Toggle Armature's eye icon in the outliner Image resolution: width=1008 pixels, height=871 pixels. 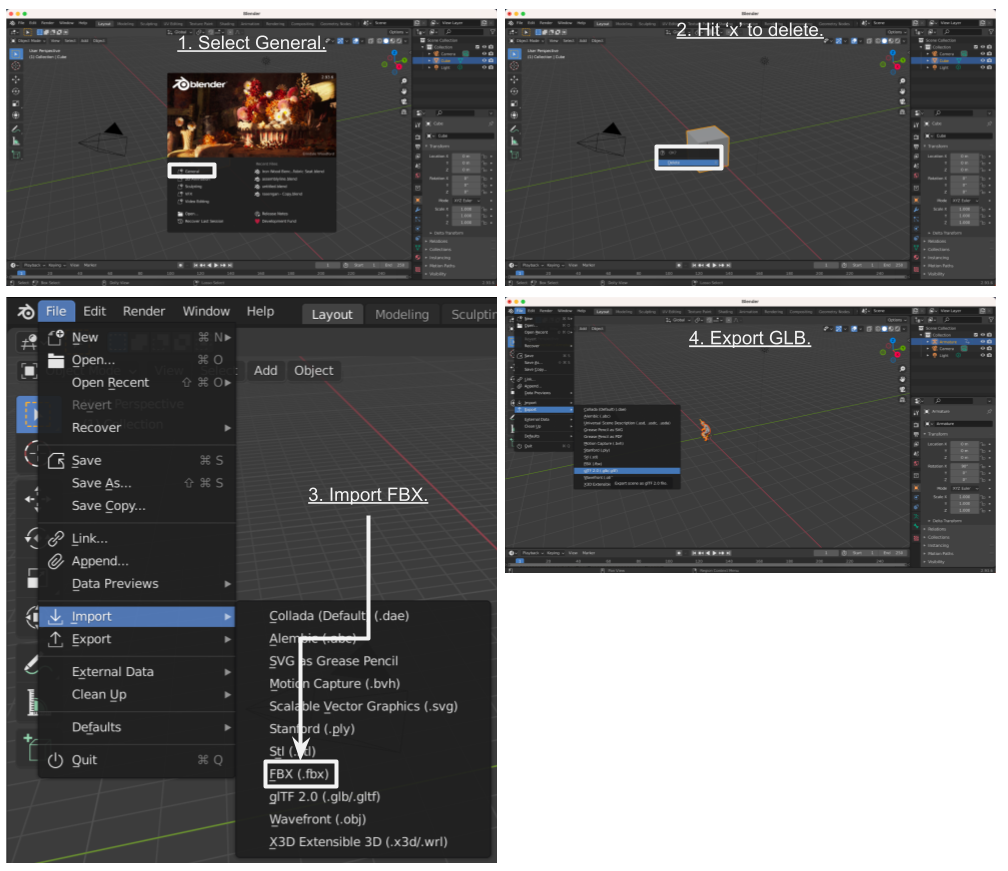[x=984, y=341]
